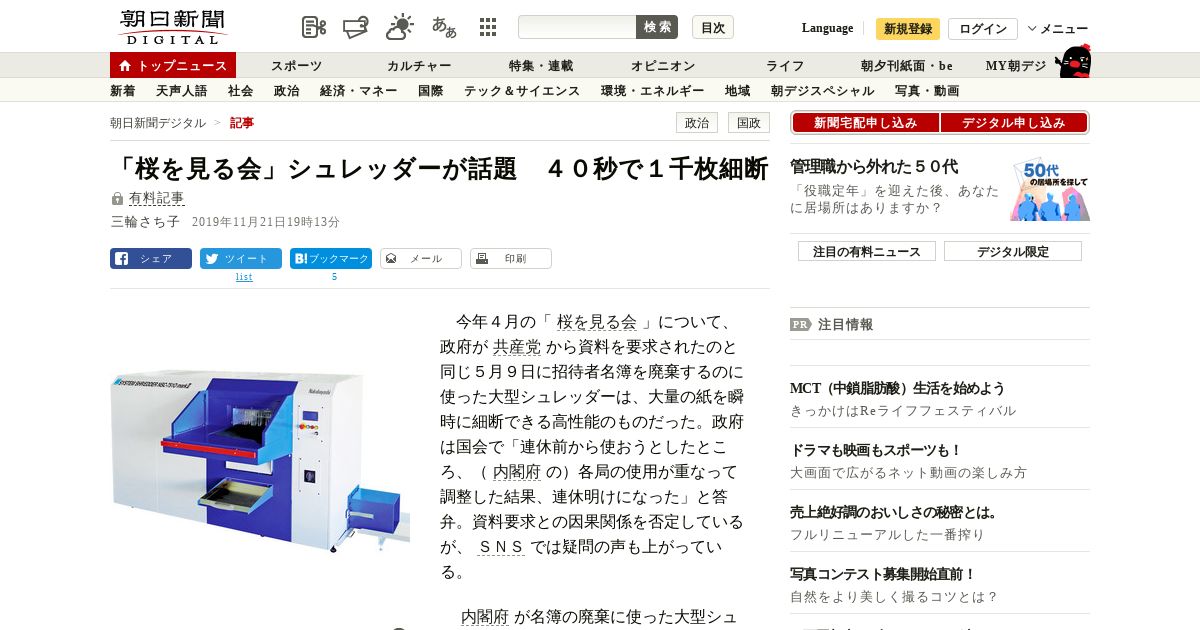Screen dimensions: 1200x630
Task: Click the Hatena B! bookmark icon
Action: (x=300, y=258)
